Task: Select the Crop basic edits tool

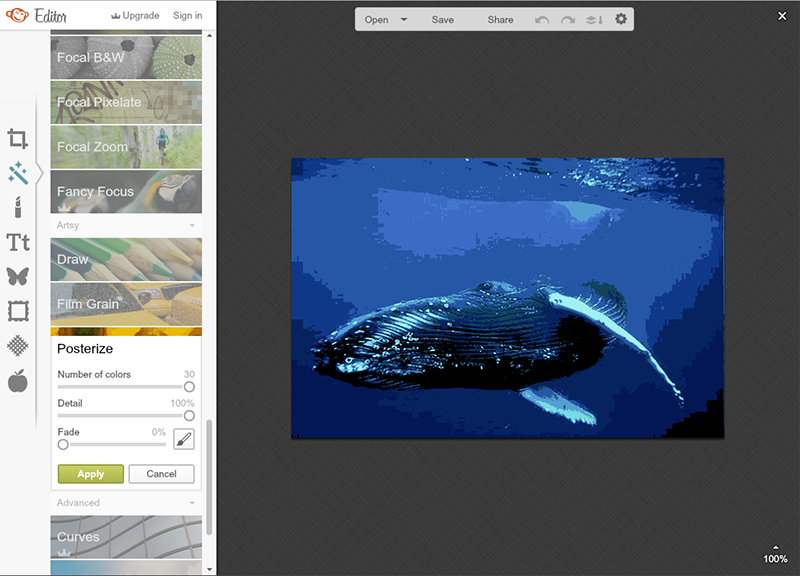Action: 18,139
